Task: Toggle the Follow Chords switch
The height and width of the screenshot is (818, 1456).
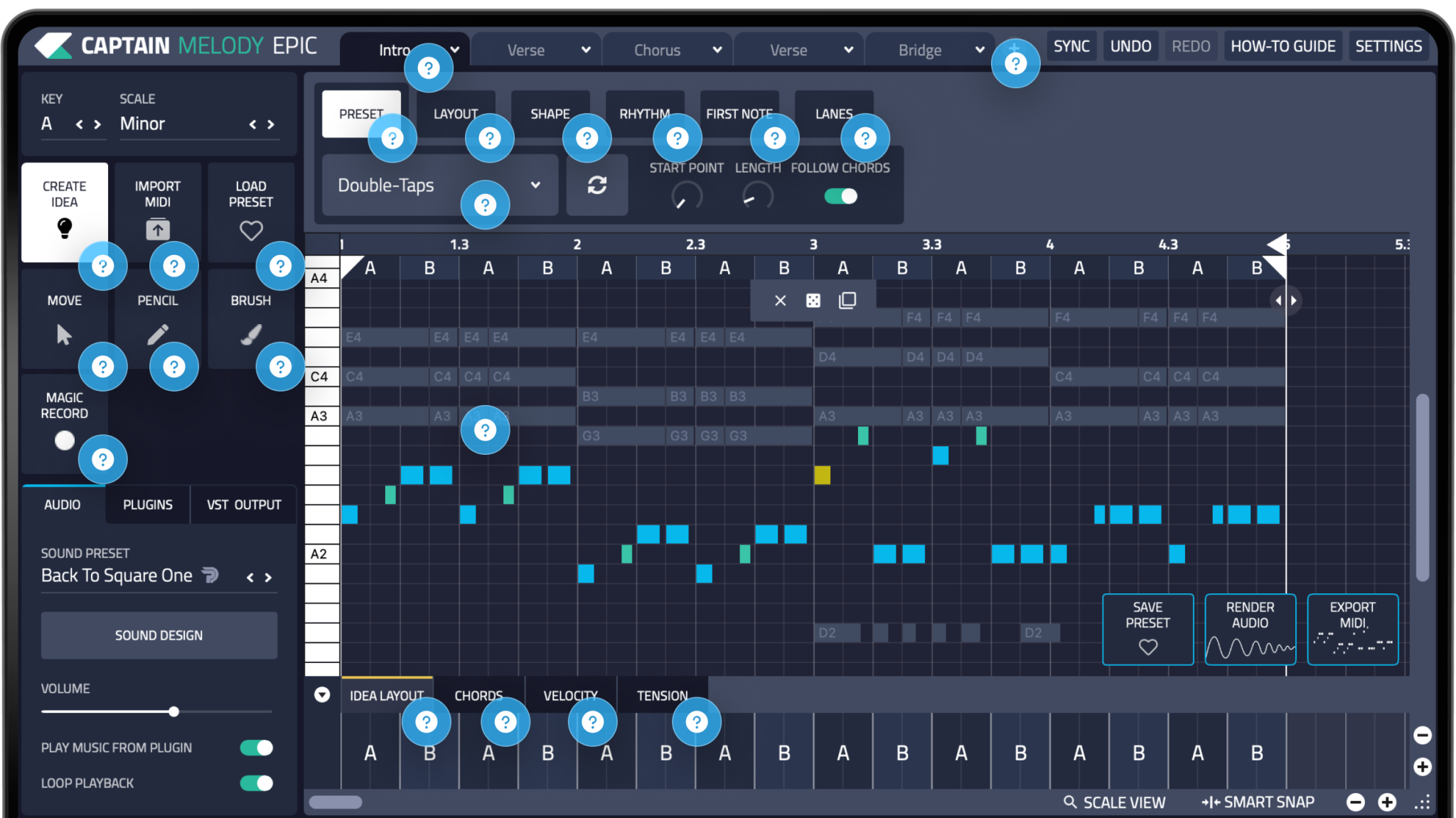Action: coord(841,196)
